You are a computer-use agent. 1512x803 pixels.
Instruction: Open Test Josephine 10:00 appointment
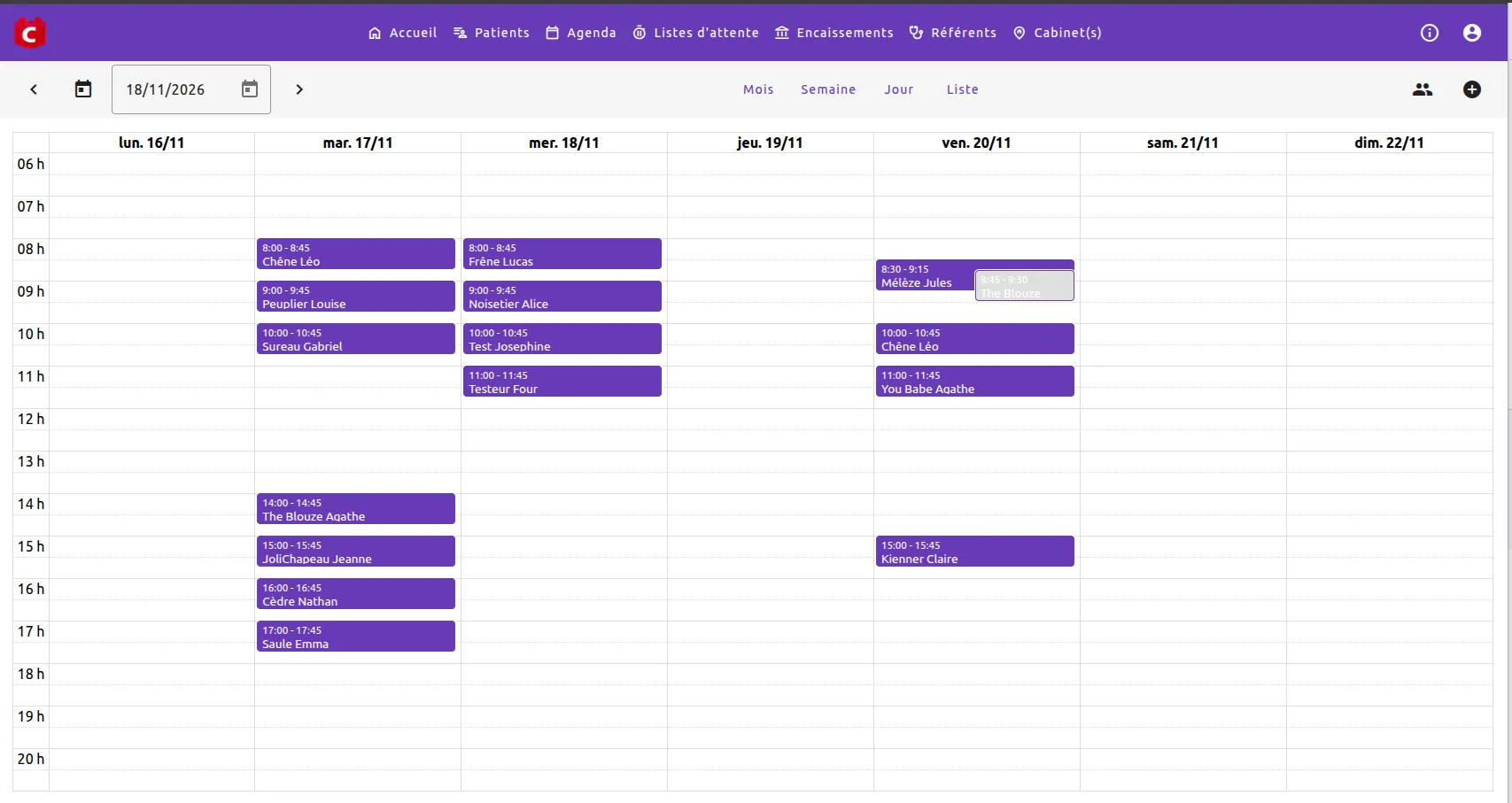(562, 339)
